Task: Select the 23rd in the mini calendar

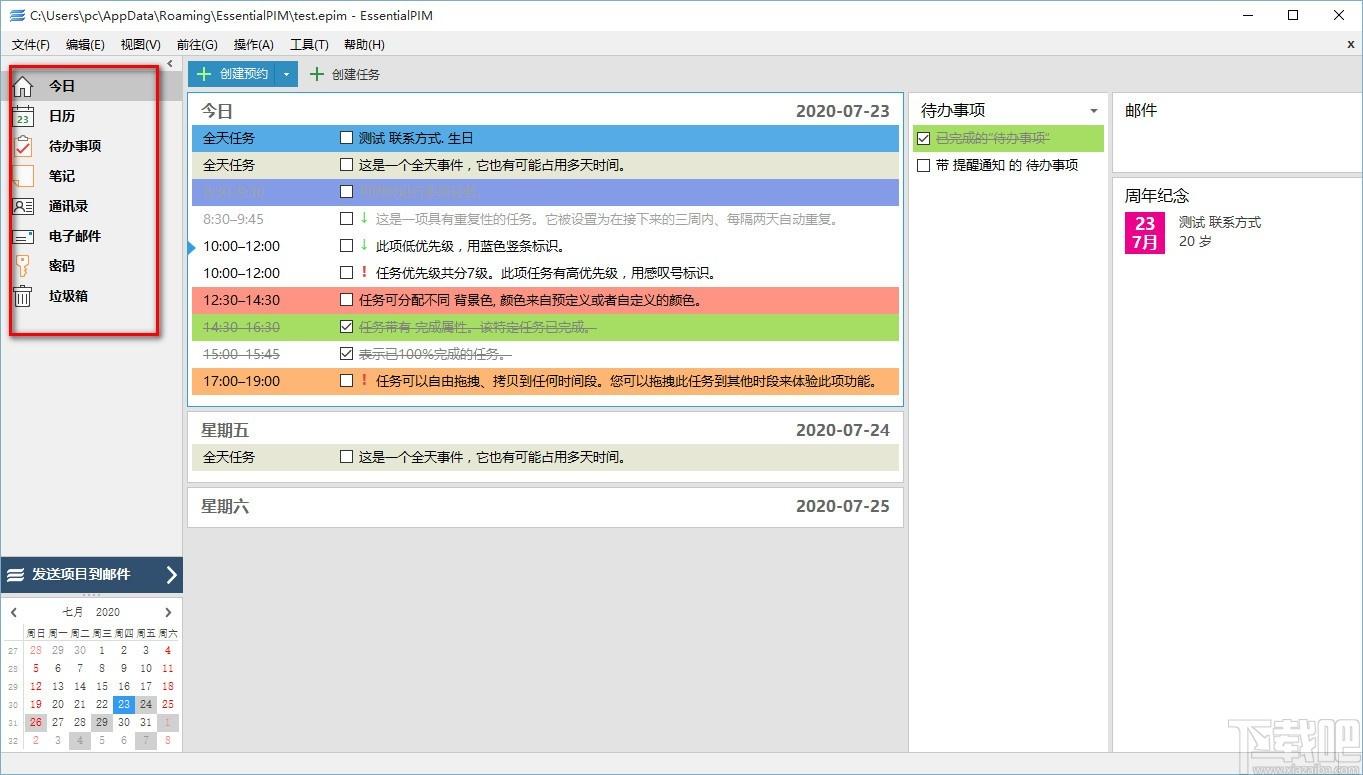Action: pos(124,704)
